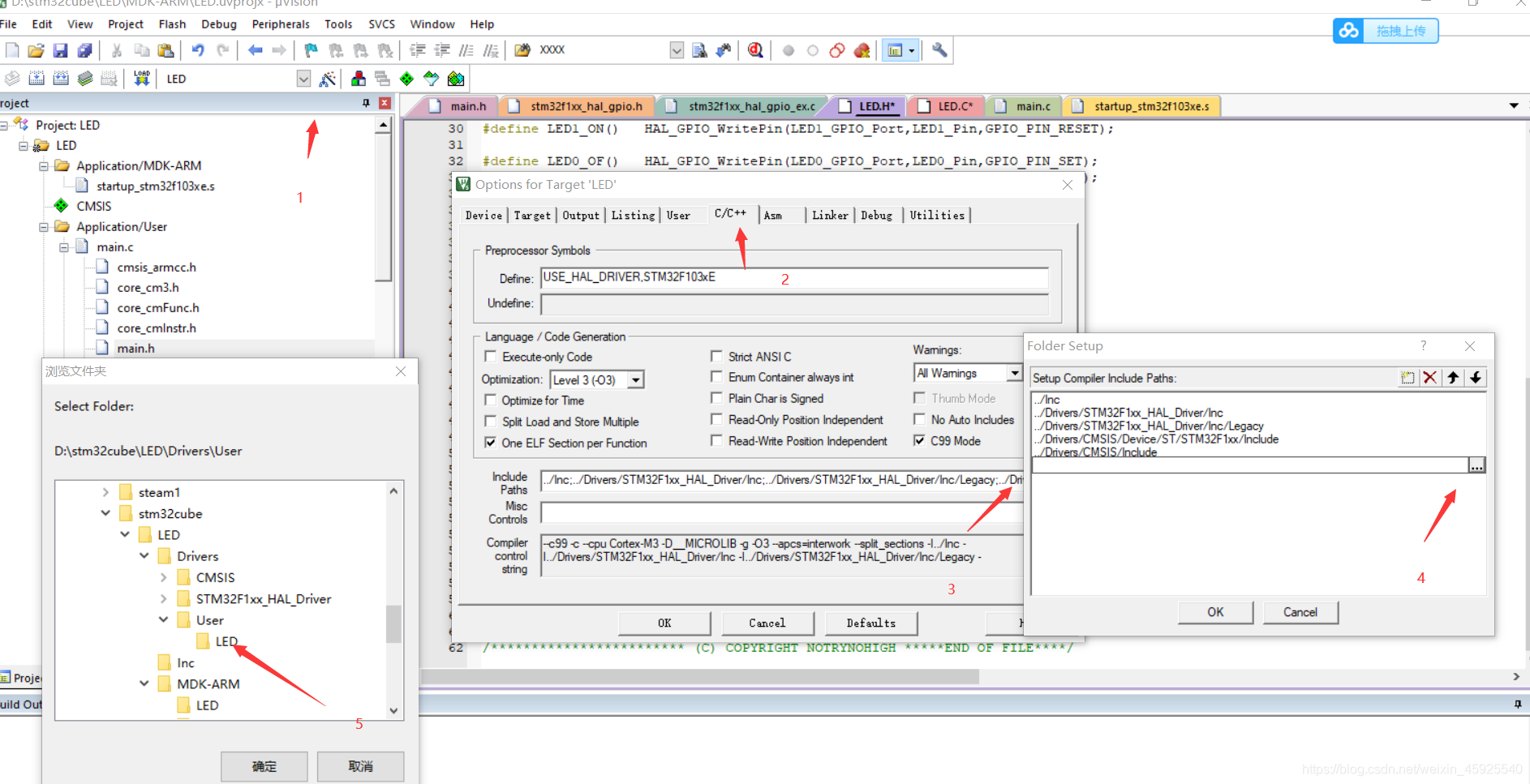The image size is (1530, 784).
Task: Toggle Split Load and Store Multiple
Action: coord(490,421)
